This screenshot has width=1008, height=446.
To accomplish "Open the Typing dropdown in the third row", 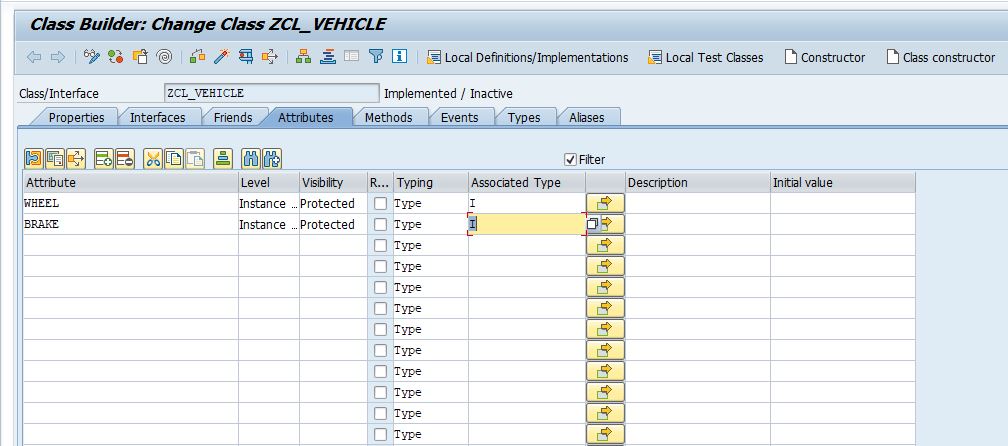I will click(x=431, y=245).
